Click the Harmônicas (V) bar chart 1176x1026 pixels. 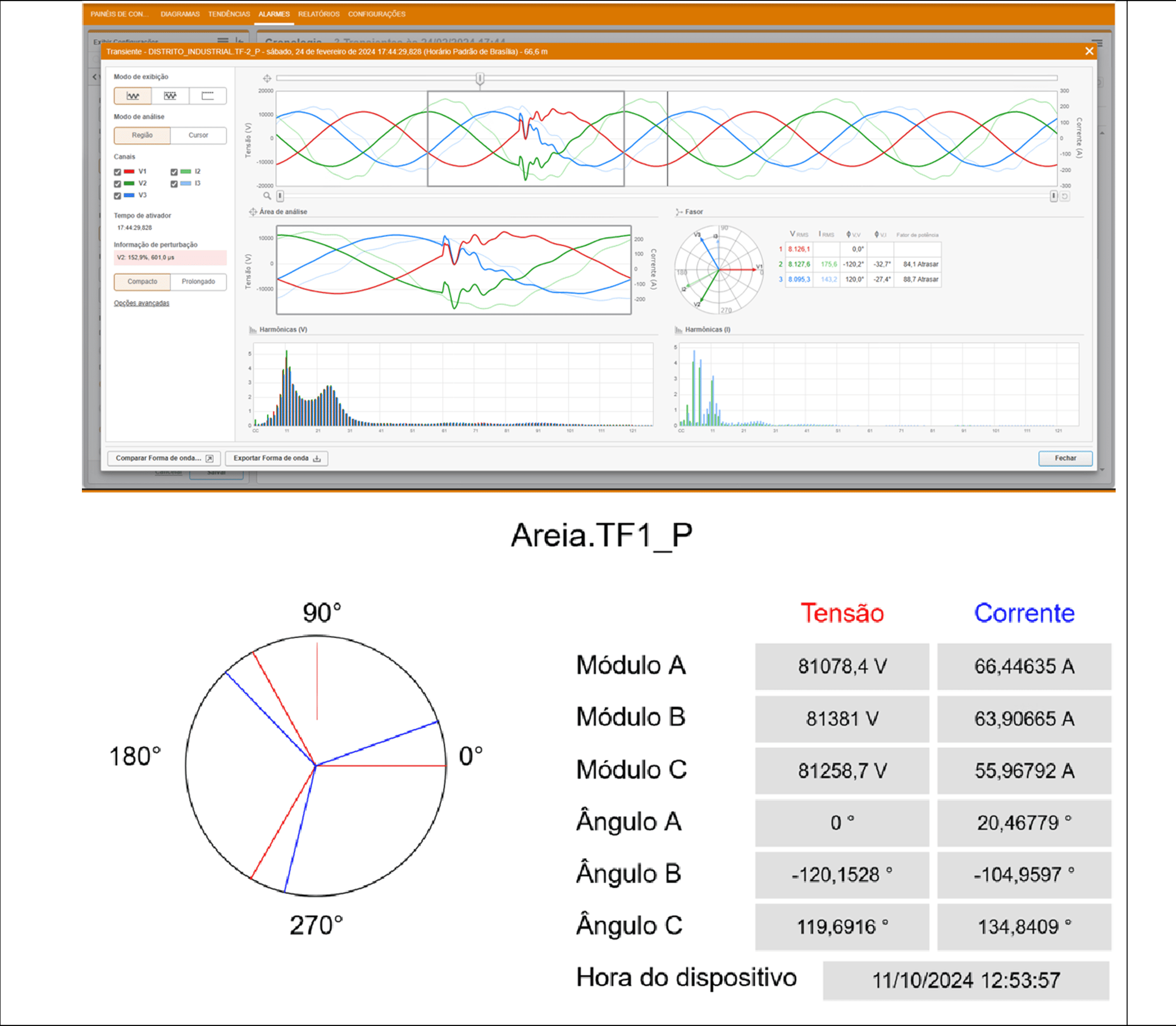[453, 385]
